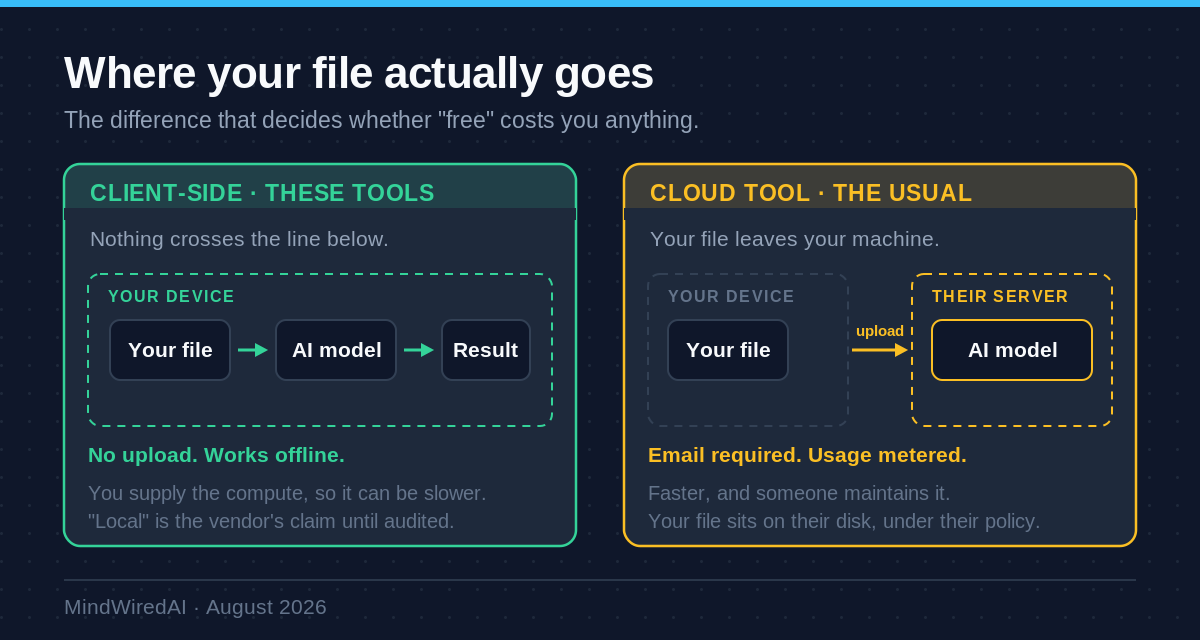Click 'Nothing crosses the line below.' text
Image resolution: width=1200 pixels, height=640 pixels.
pos(239,239)
